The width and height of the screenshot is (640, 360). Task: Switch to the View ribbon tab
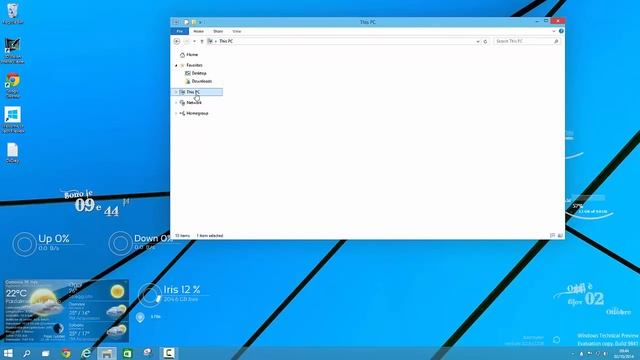(x=237, y=31)
